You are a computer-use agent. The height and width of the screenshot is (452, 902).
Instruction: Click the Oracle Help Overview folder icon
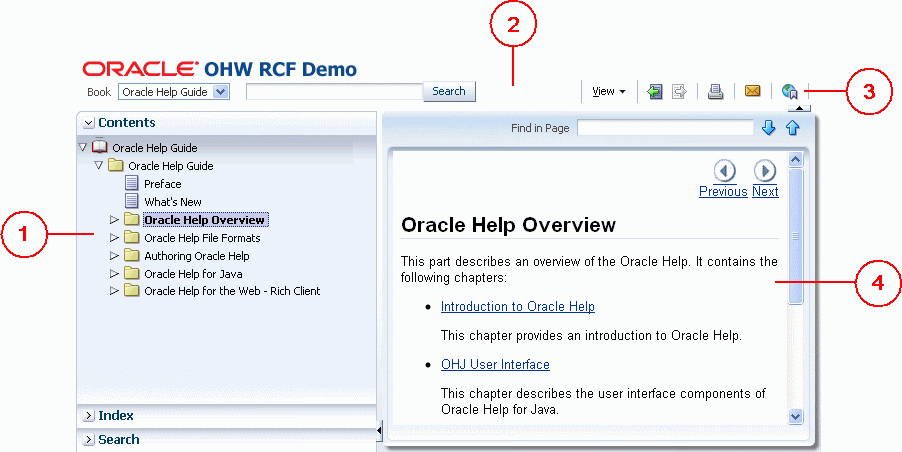[132, 219]
